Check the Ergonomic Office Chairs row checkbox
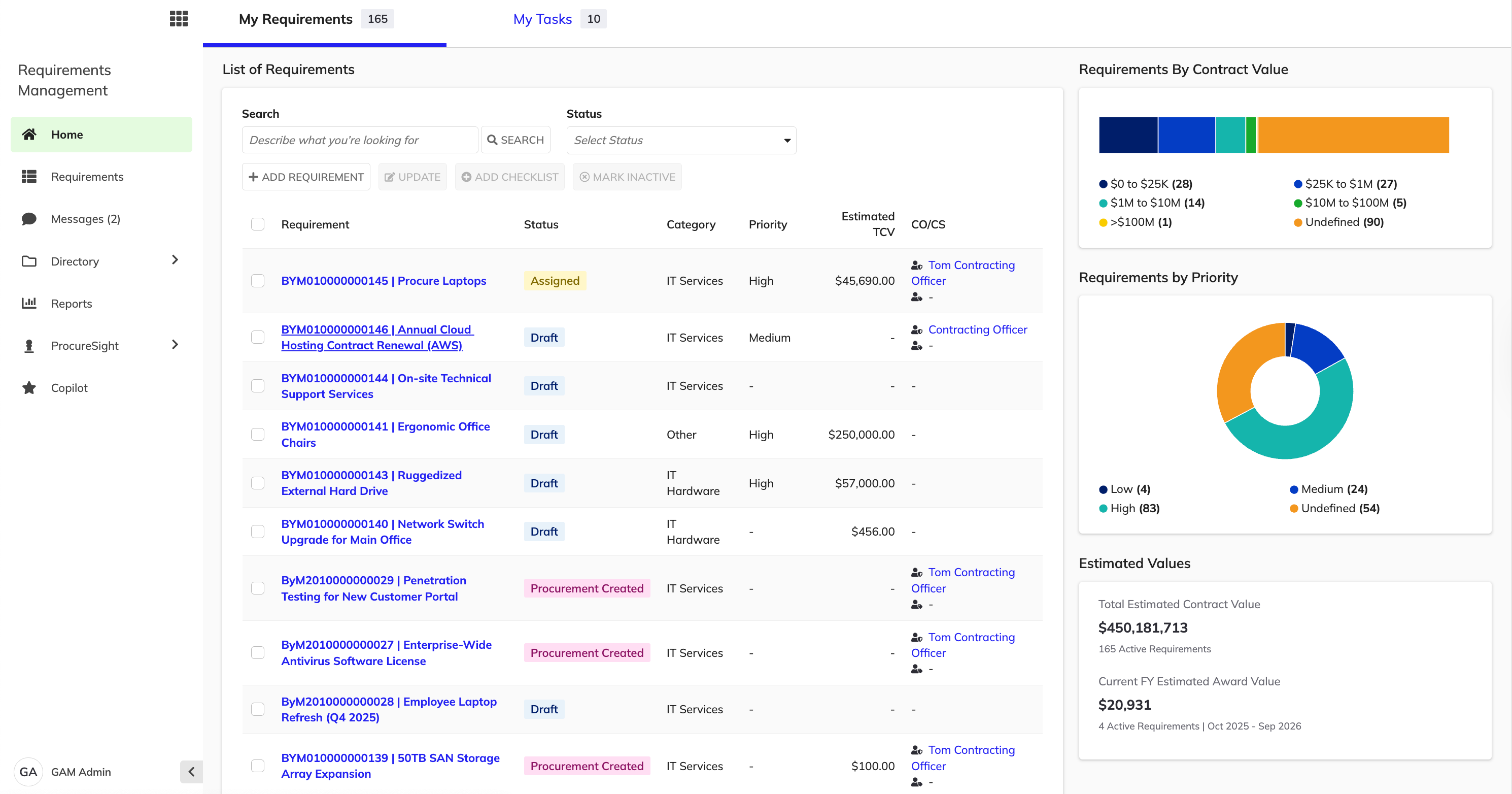This screenshot has width=1512, height=794. (258, 435)
